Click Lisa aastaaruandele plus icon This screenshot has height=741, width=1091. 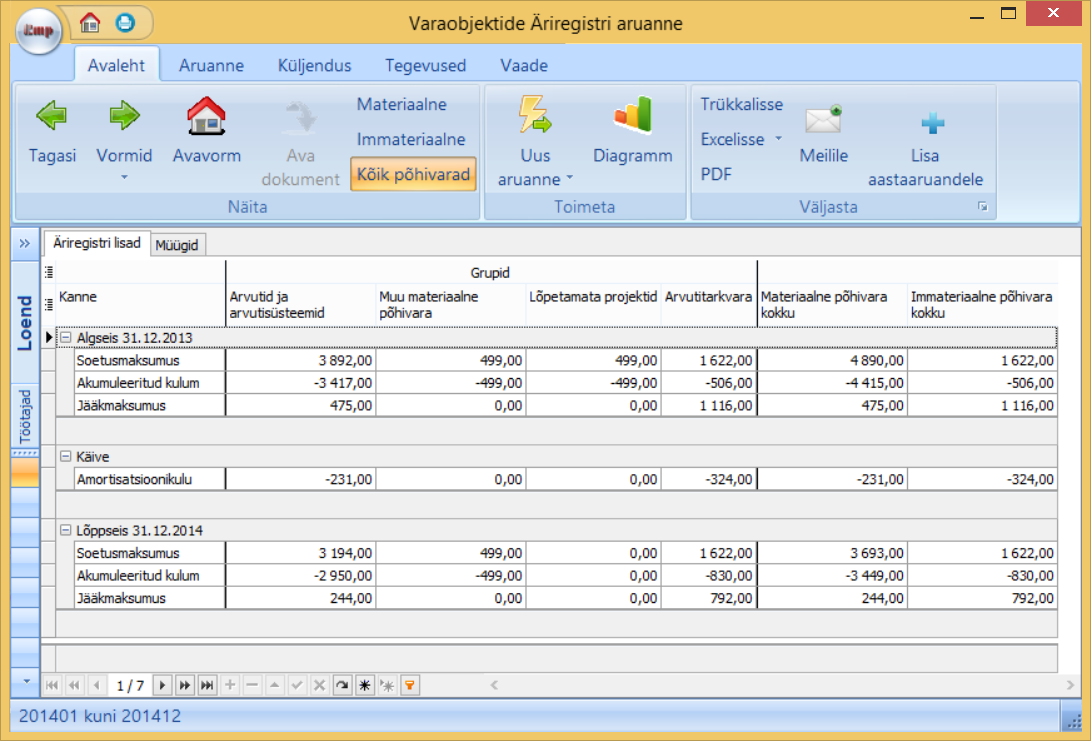932,124
